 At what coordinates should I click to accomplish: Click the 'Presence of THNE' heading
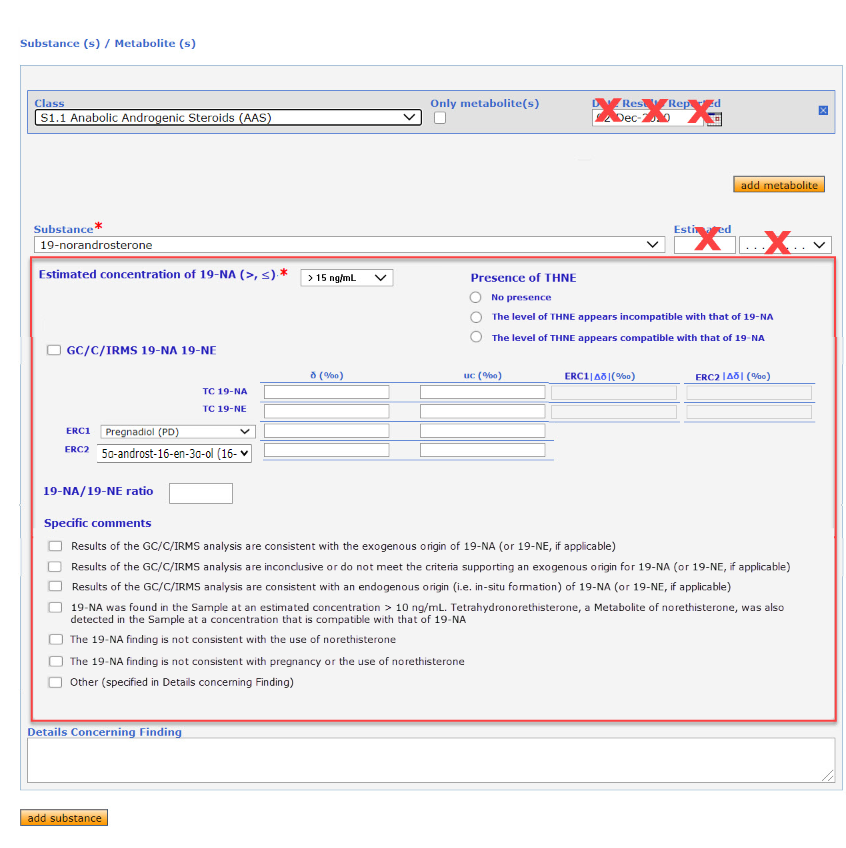pyautogui.click(x=523, y=277)
